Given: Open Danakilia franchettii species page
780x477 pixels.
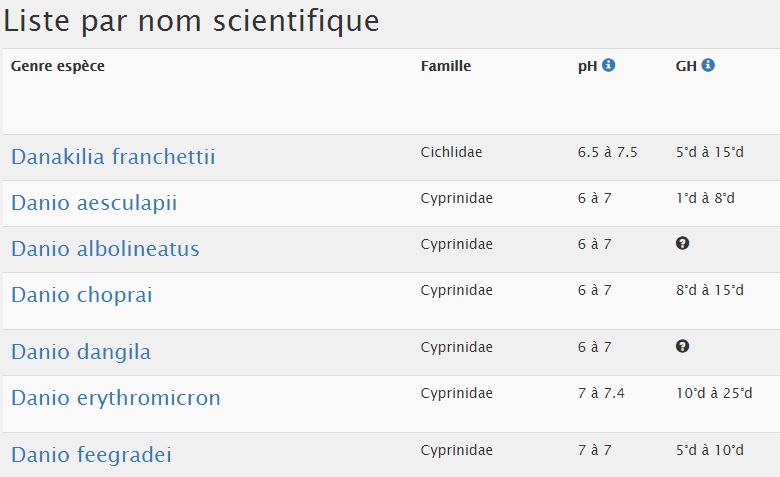Looking at the screenshot, I should (x=113, y=157).
